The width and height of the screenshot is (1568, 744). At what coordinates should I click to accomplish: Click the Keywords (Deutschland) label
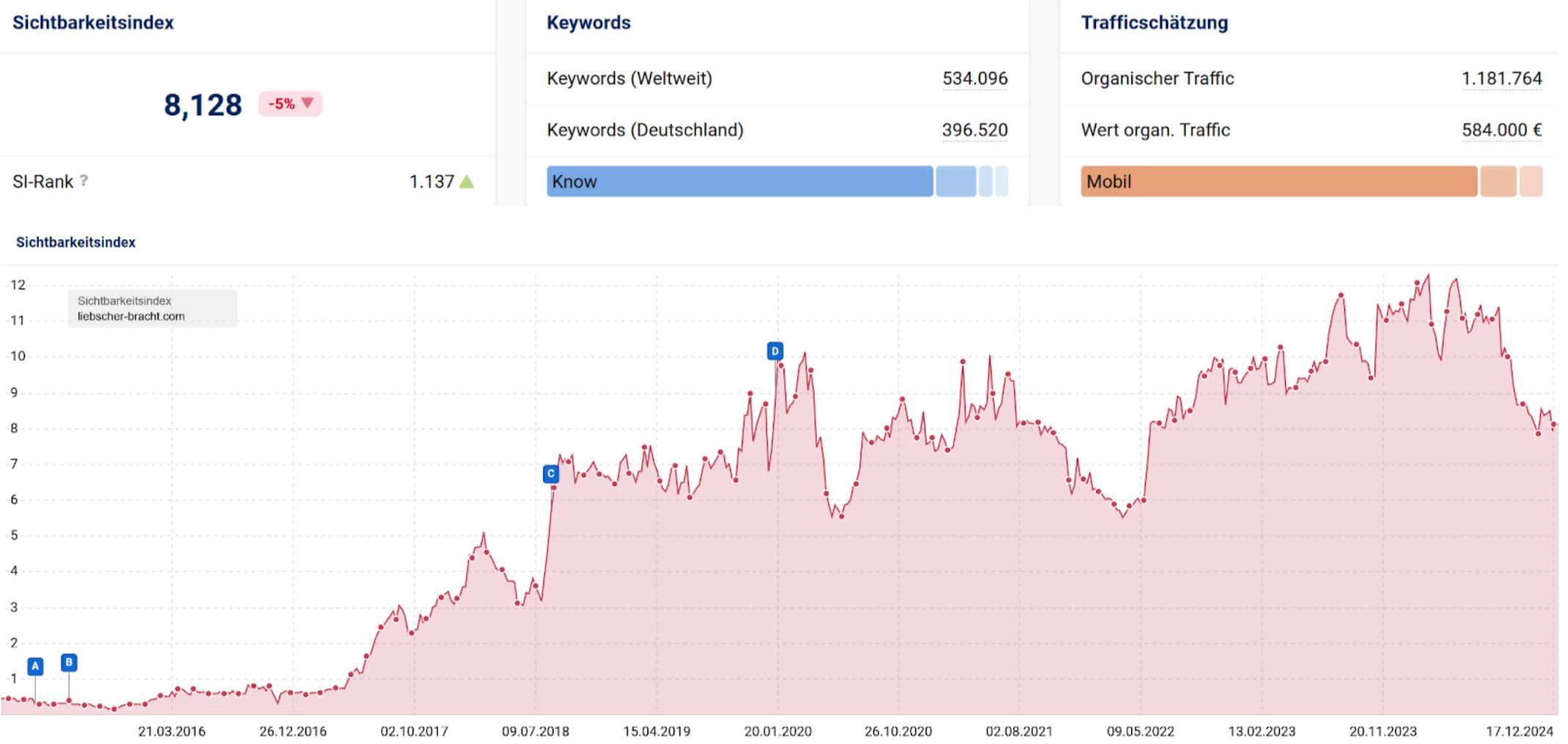[645, 130]
